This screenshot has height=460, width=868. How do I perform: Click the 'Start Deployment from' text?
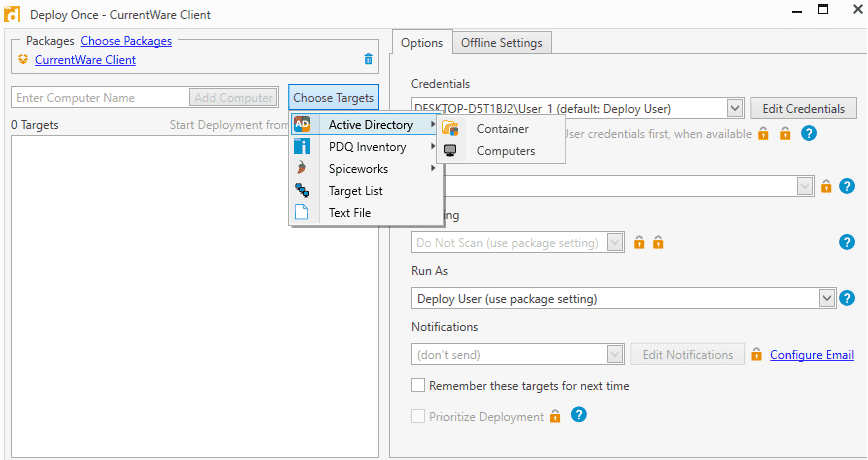pos(229,125)
